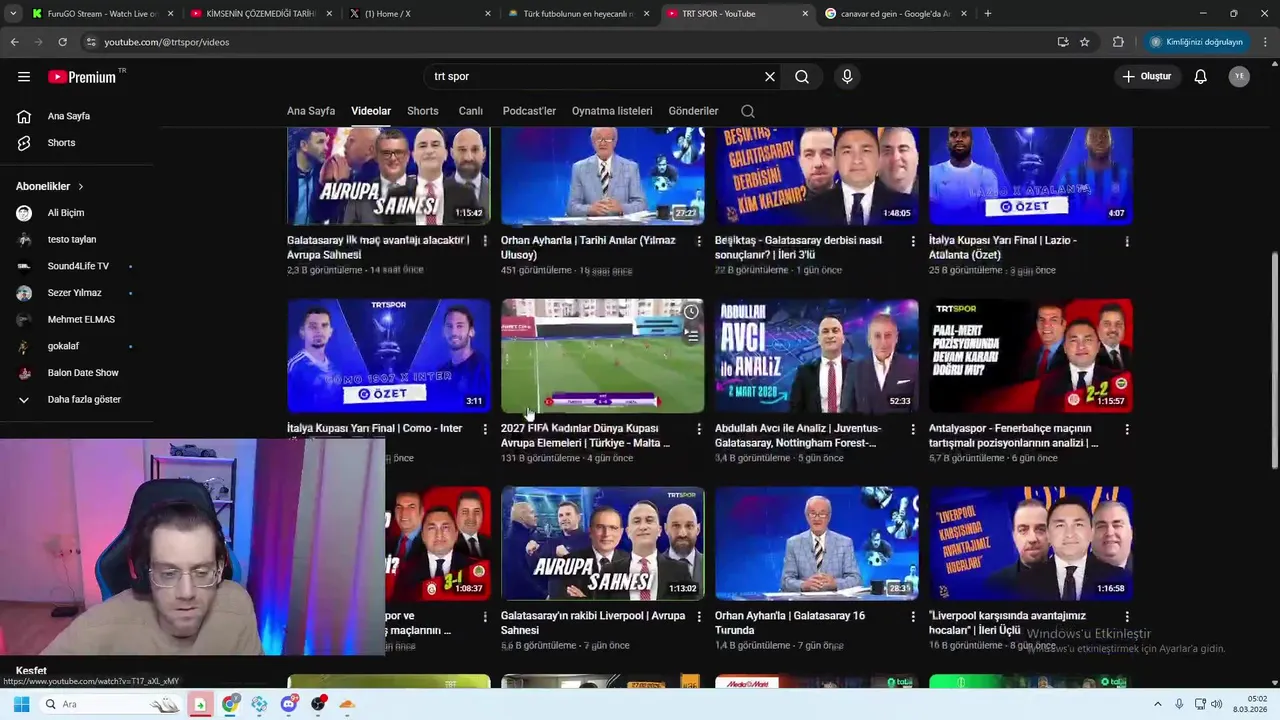The image size is (1280, 720).
Task: Open the Chrome three-dot menu
Action: [x=1266, y=42]
